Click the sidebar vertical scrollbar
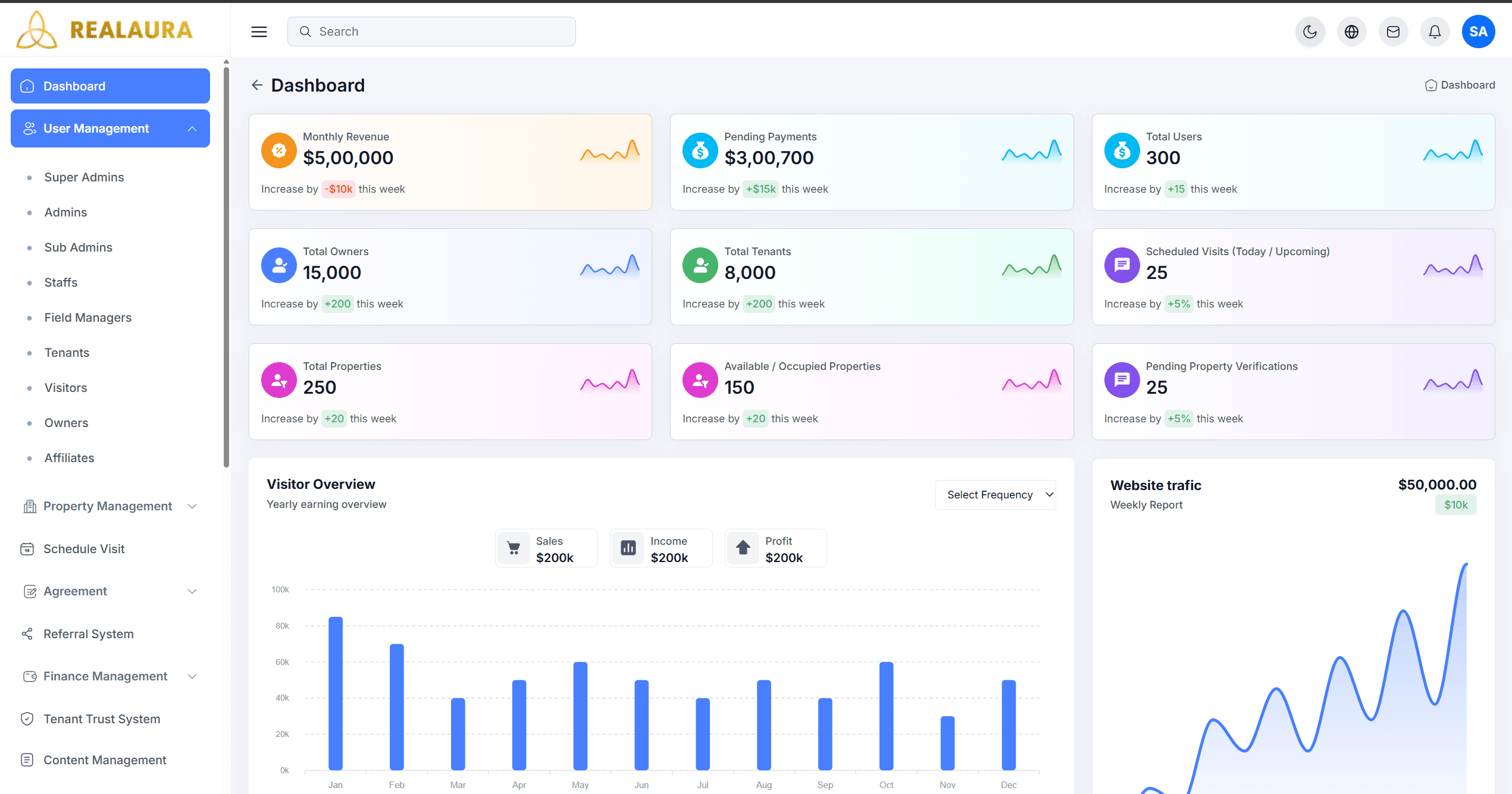Image resolution: width=1512 pixels, height=794 pixels. pyautogui.click(x=226, y=268)
